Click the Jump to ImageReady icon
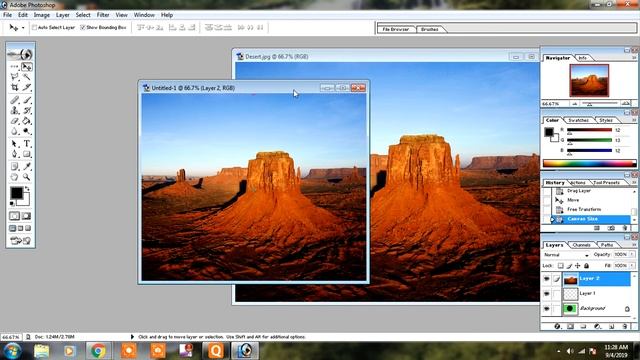The height and width of the screenshot is (360, 640). pyautogui.click(x=20, y=241)
